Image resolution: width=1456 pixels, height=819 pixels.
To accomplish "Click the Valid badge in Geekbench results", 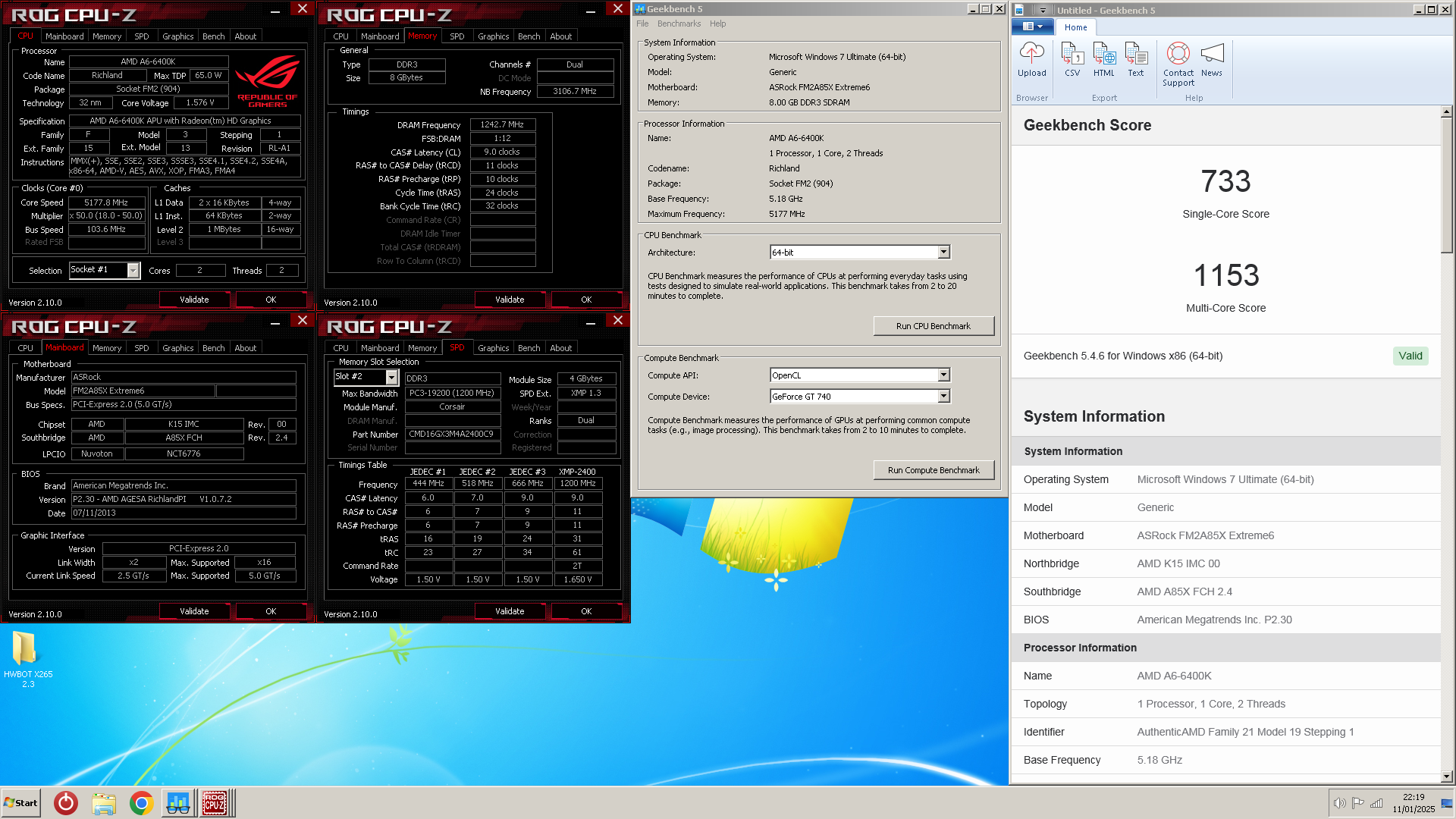I will (x=1410, y=356).
